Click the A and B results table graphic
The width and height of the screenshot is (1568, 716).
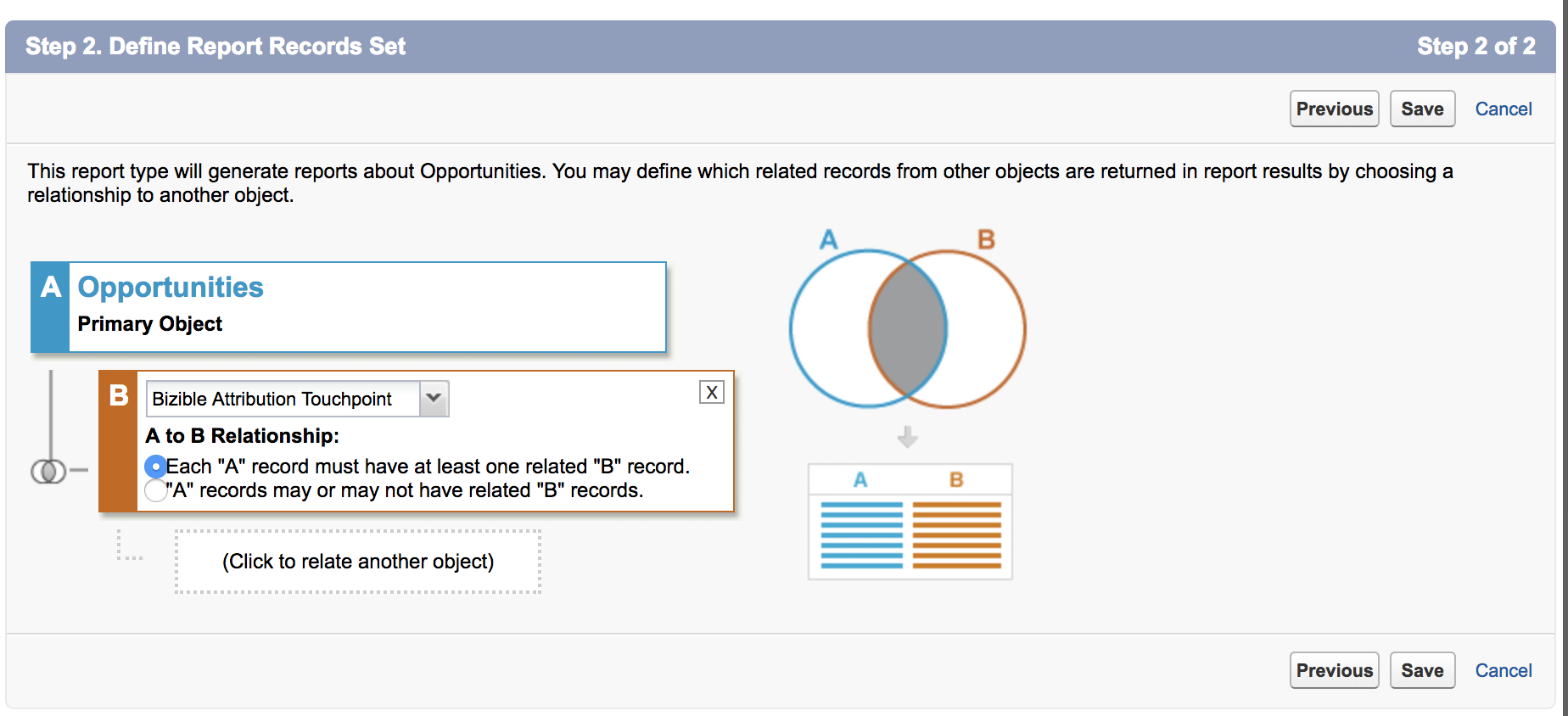pos(910,522)
